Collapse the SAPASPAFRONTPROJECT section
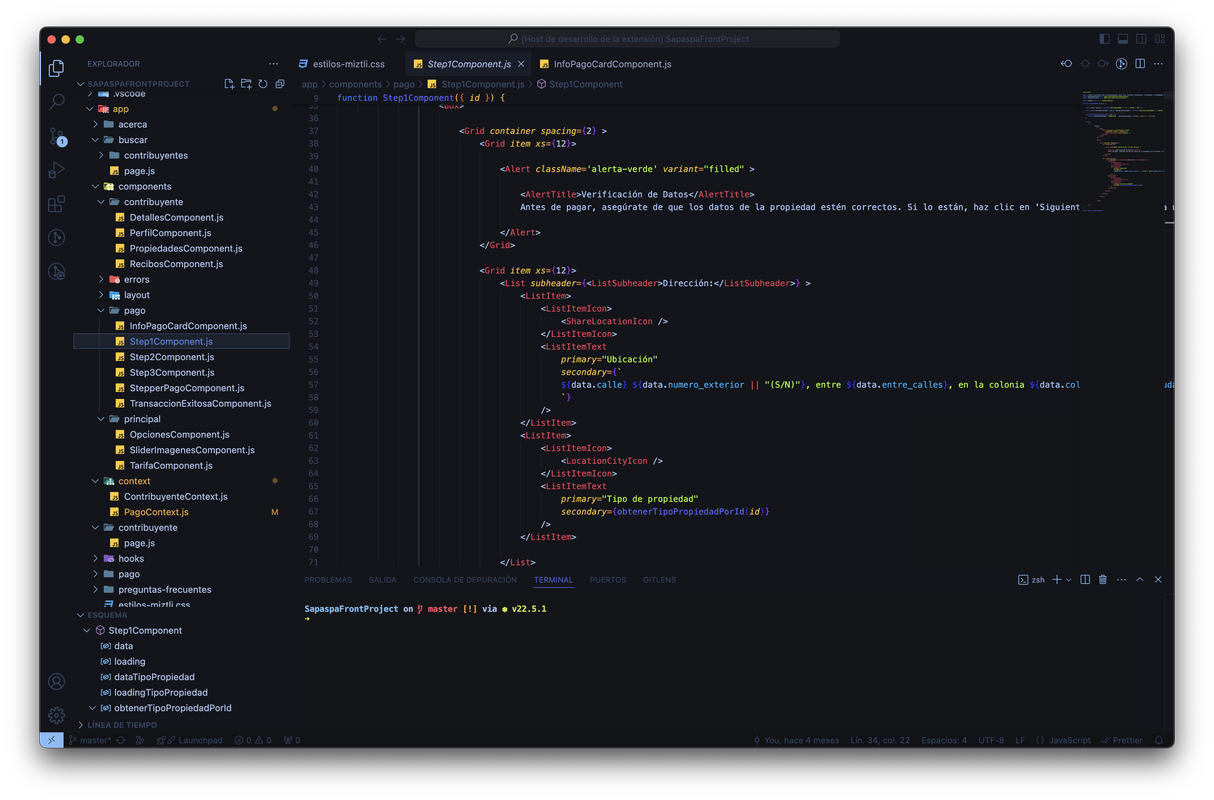The height and width of the screenshot is (800, 1214). tap(81, 84)
